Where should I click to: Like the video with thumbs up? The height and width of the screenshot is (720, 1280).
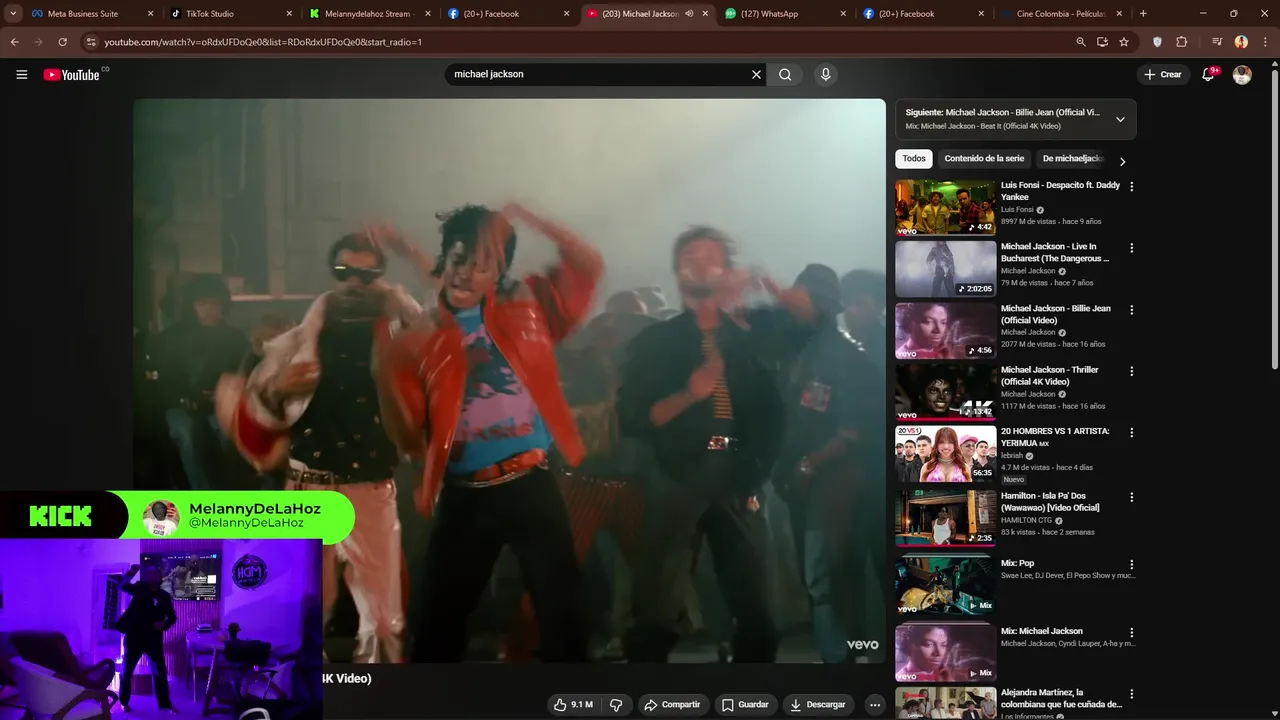pos(573,705)
